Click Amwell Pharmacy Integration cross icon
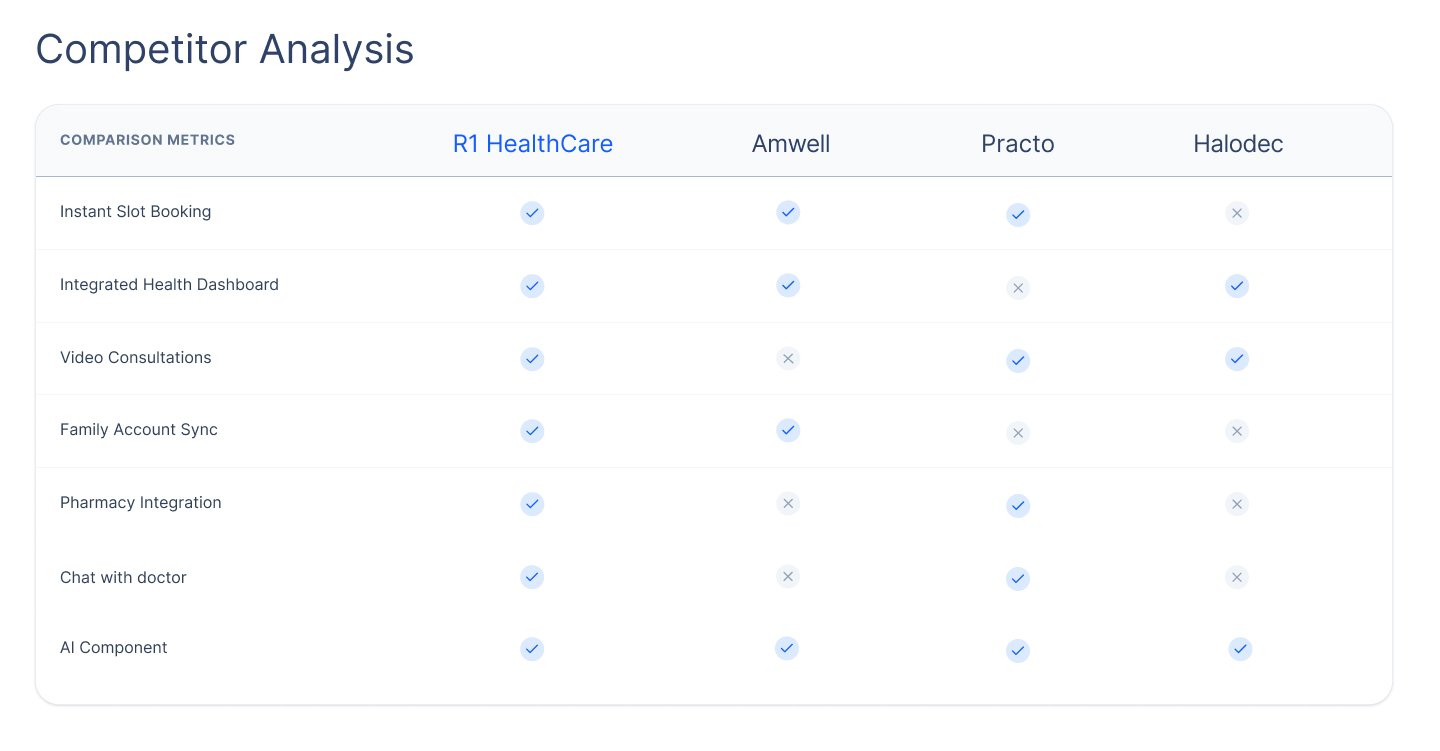1440x751 pixels. click(788, 504)
